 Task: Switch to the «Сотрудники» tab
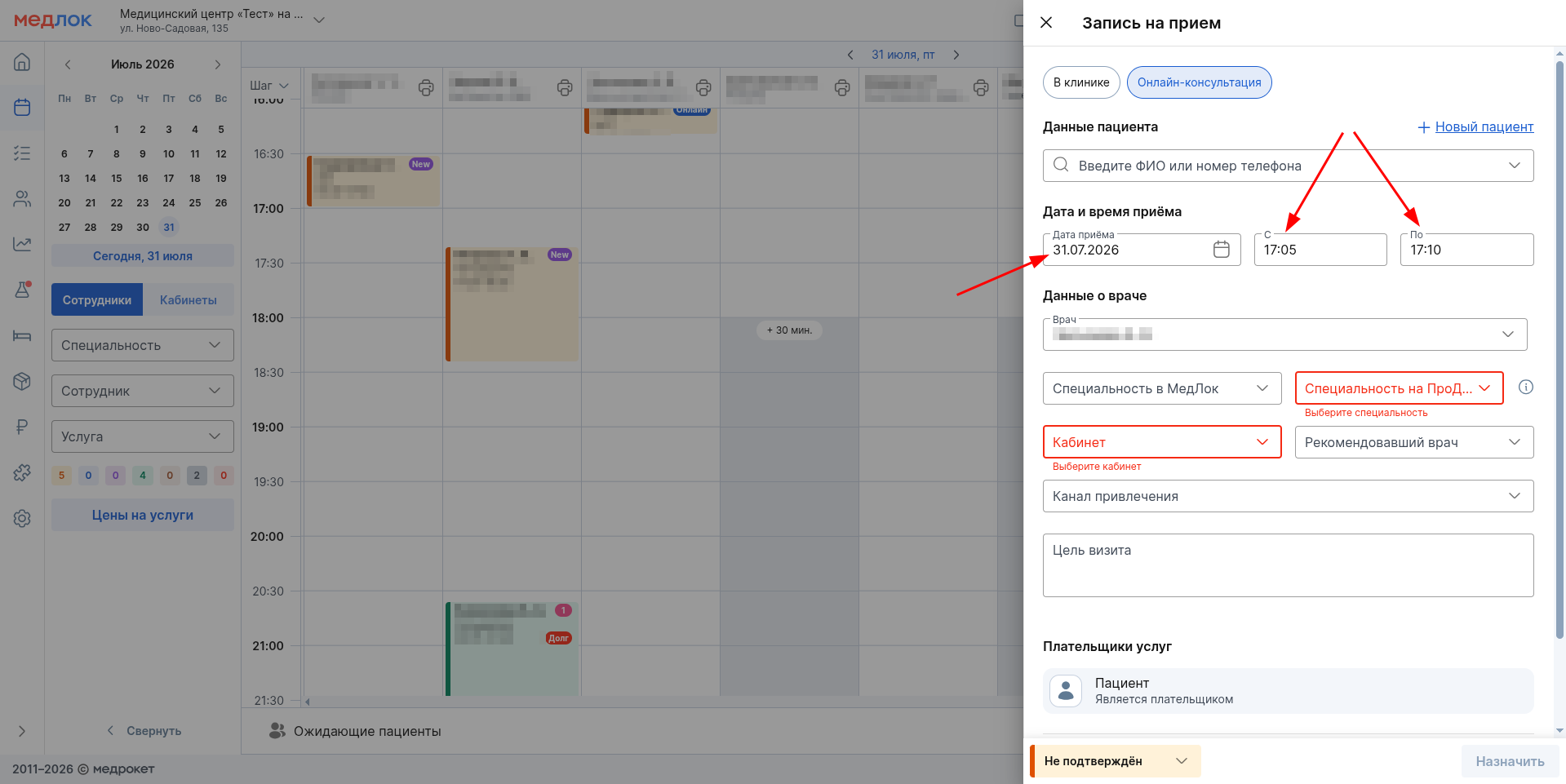click(x=97, y=299)
